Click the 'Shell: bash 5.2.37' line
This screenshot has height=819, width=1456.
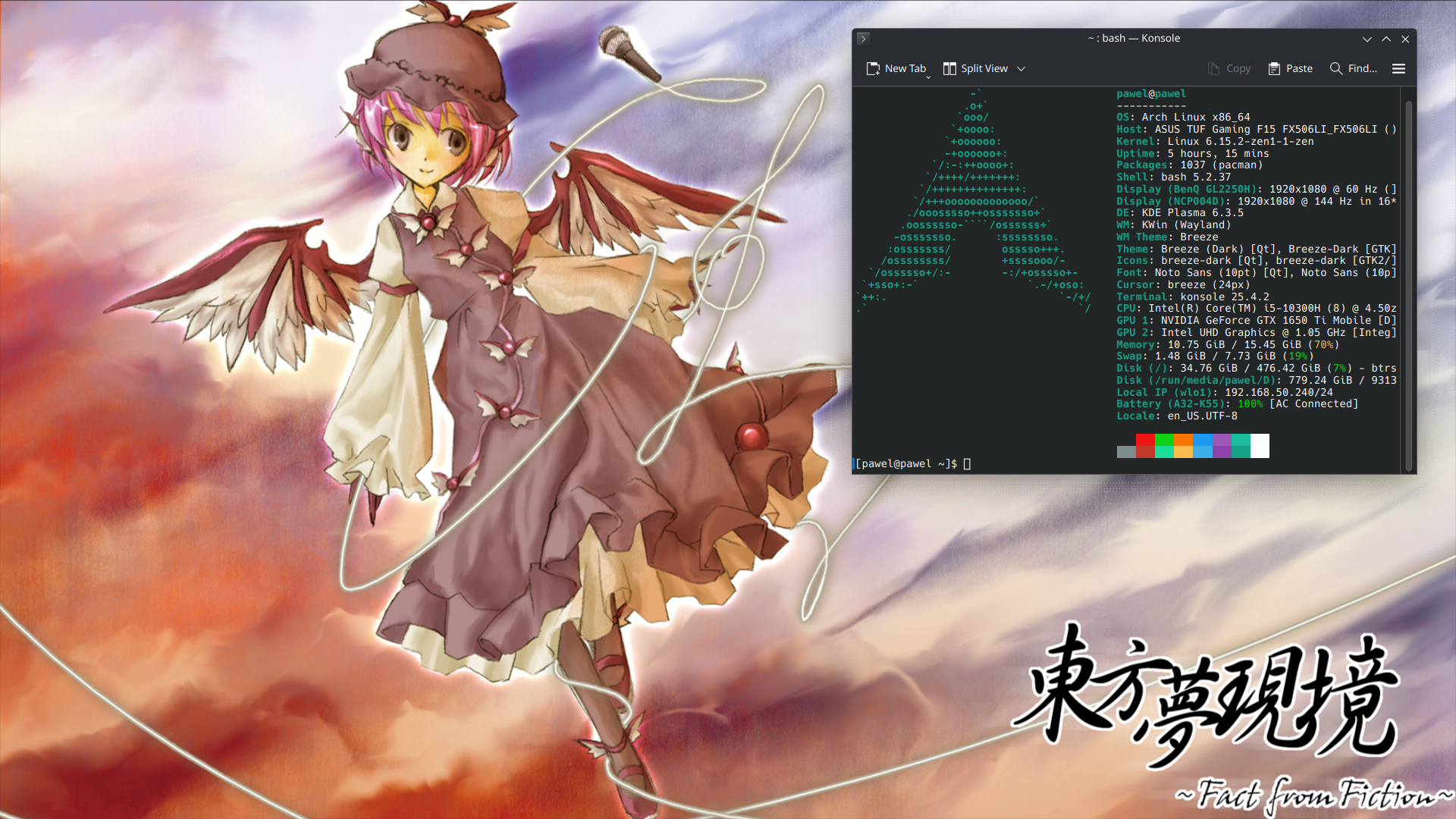(1173, 177)
